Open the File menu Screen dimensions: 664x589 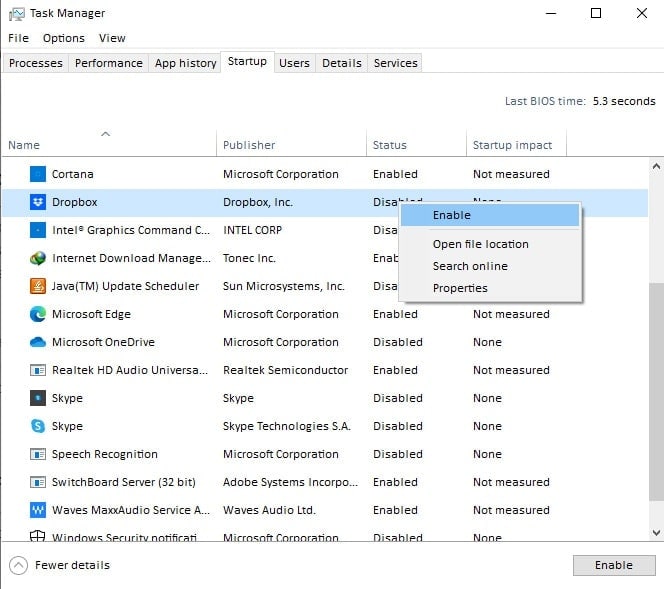(18, 38)
